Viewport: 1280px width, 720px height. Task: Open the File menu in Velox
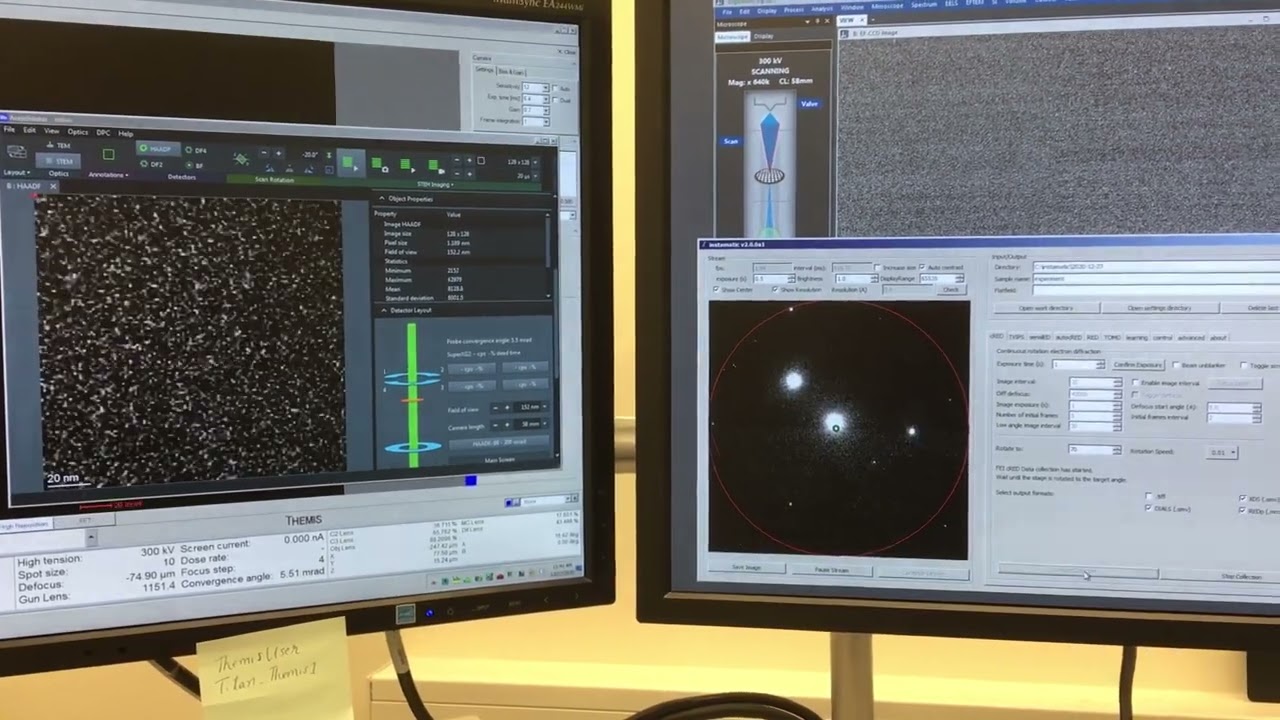[x=9, y=129]
